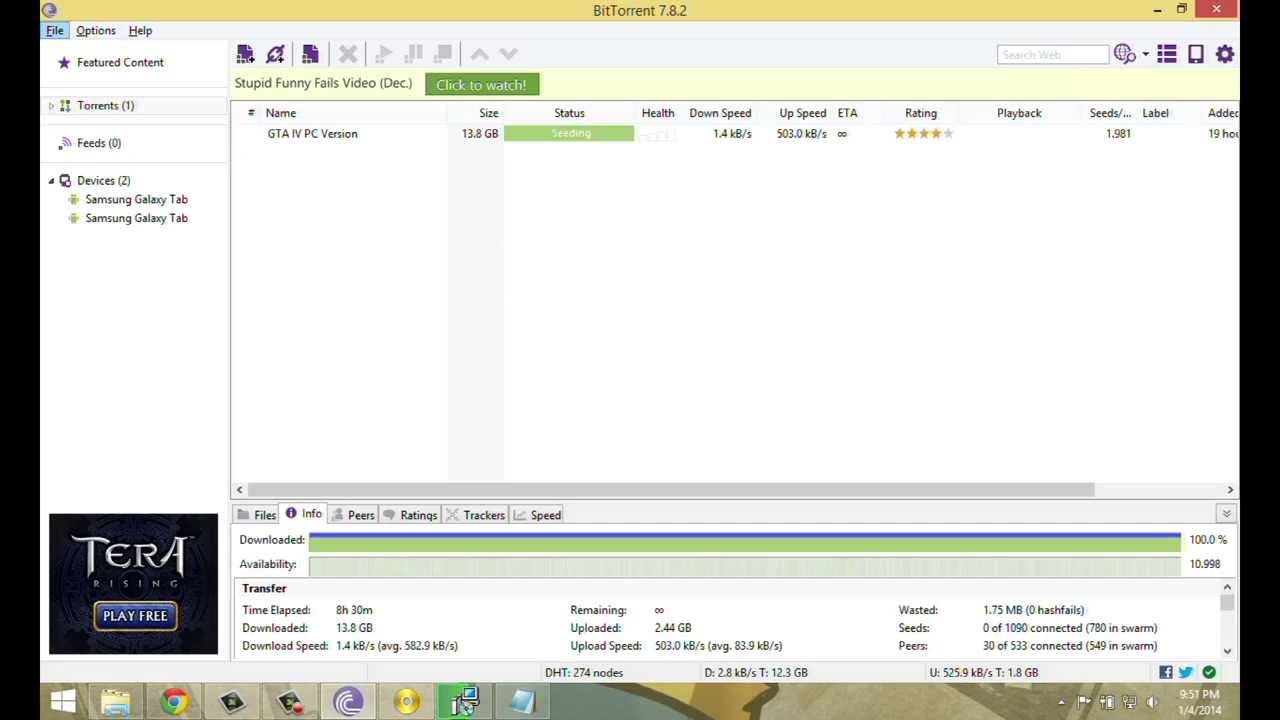Open Google Chrome from the taskbar
1280x720 pixels.
point(174,702)
